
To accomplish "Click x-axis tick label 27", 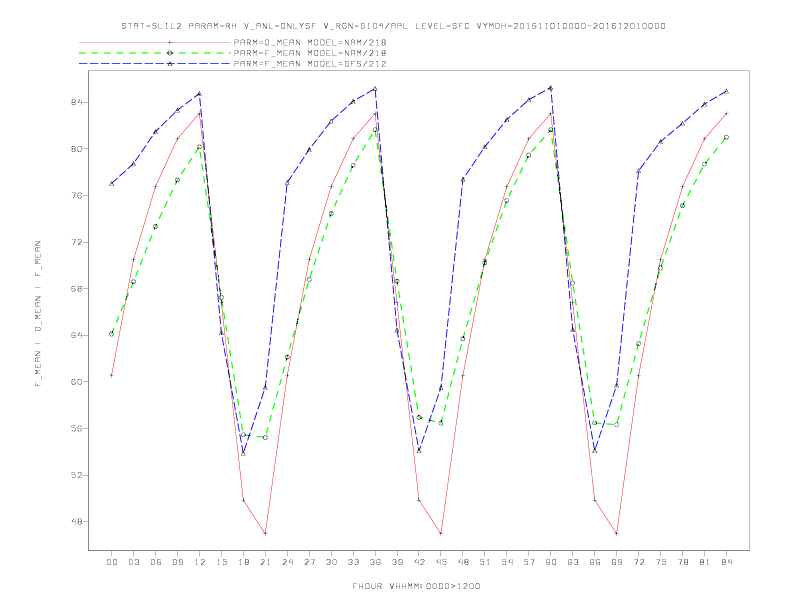I will [x=309, y=562].
